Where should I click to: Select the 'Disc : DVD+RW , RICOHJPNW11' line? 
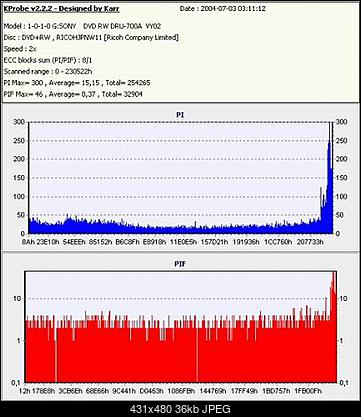click(91, 37)
